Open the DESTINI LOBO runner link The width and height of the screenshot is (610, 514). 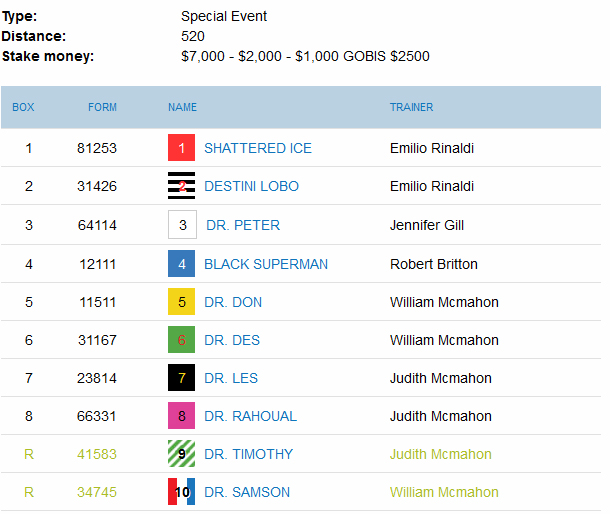[251, 186]
